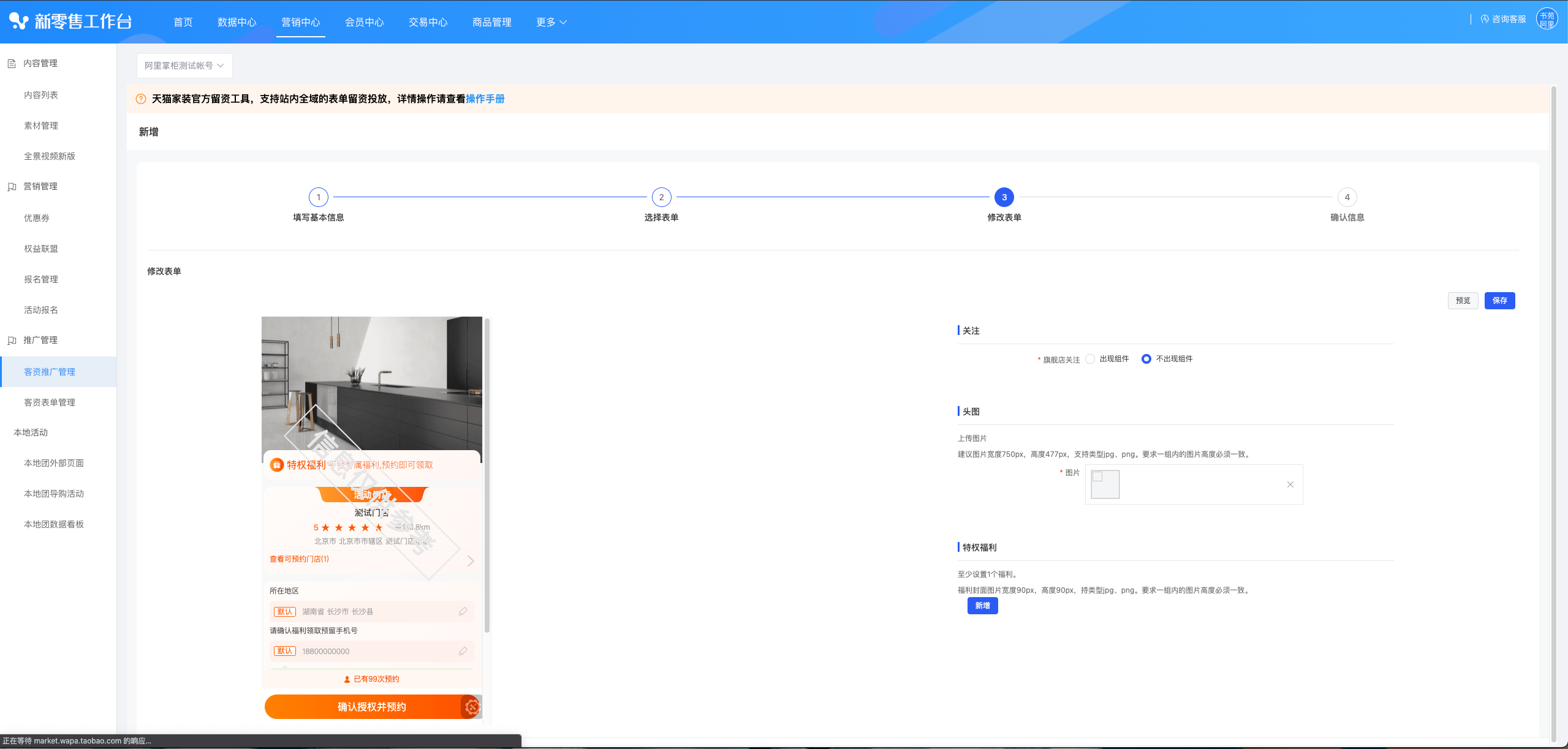Open 内容管理 sidebar section icon
The width and height of the screenshot is (1568, 749).
[12, 64]
